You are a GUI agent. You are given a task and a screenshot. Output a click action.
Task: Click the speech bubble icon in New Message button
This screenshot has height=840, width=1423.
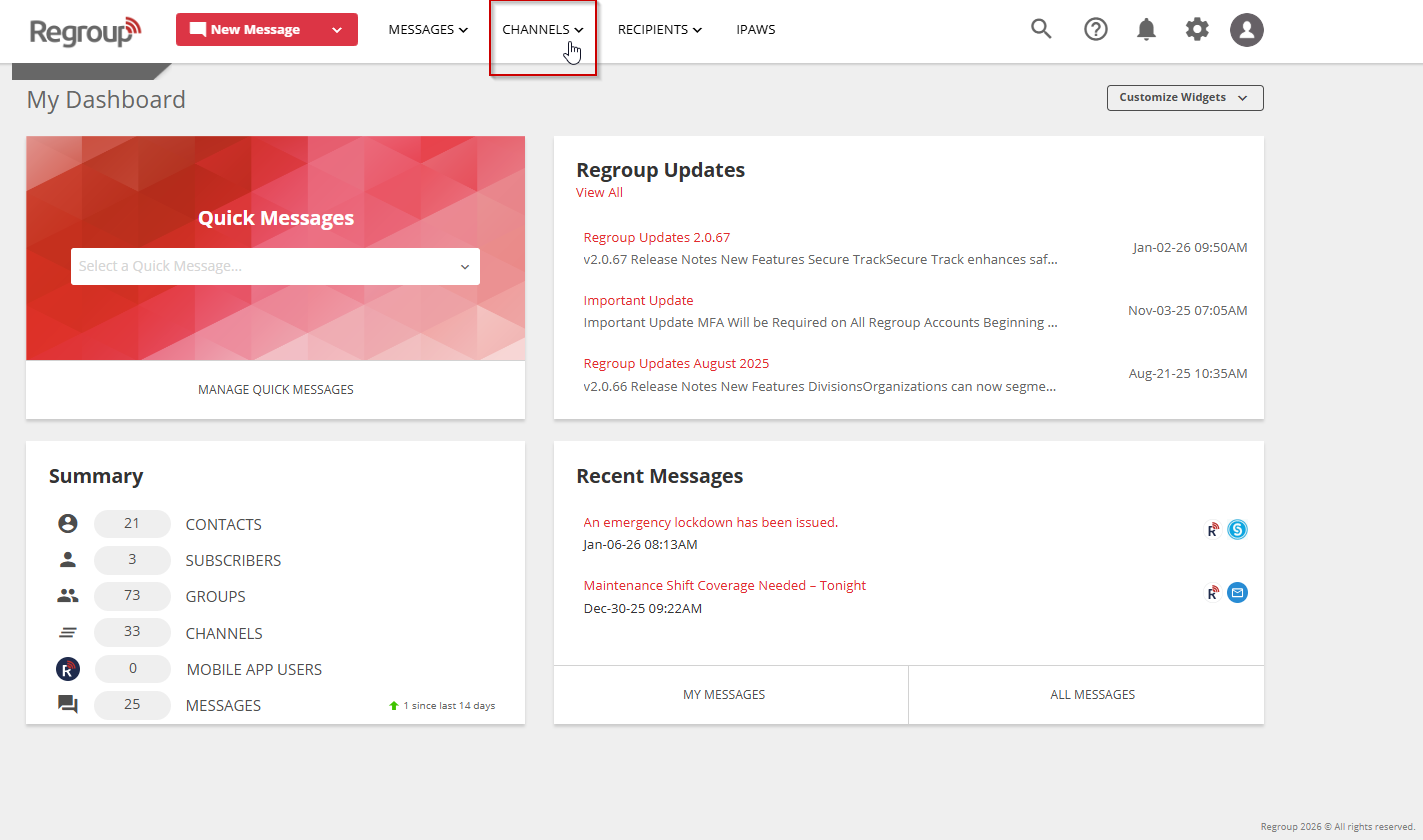pos(197,30)
